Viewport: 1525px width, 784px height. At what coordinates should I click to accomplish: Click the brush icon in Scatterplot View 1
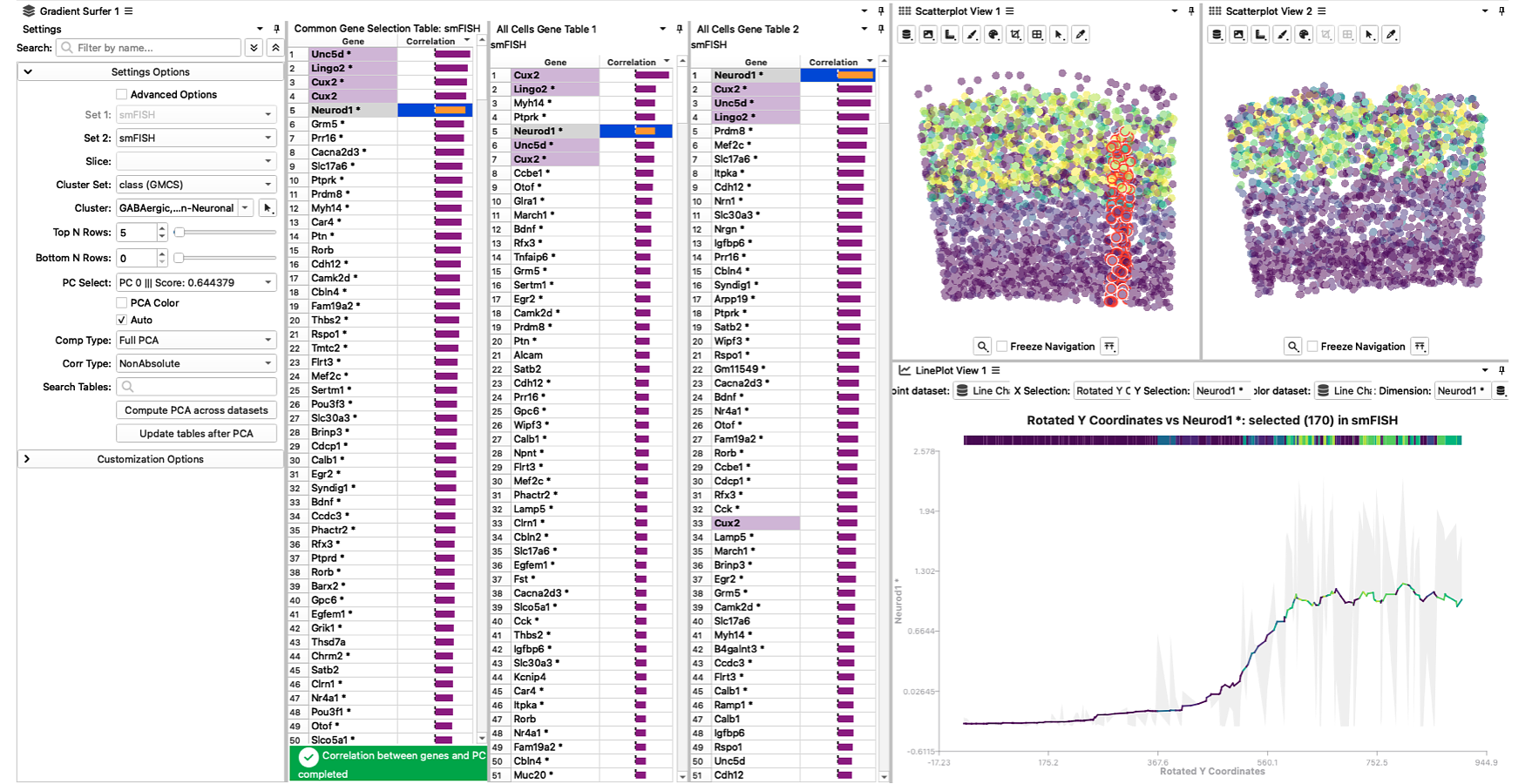[x=972, y=35]
